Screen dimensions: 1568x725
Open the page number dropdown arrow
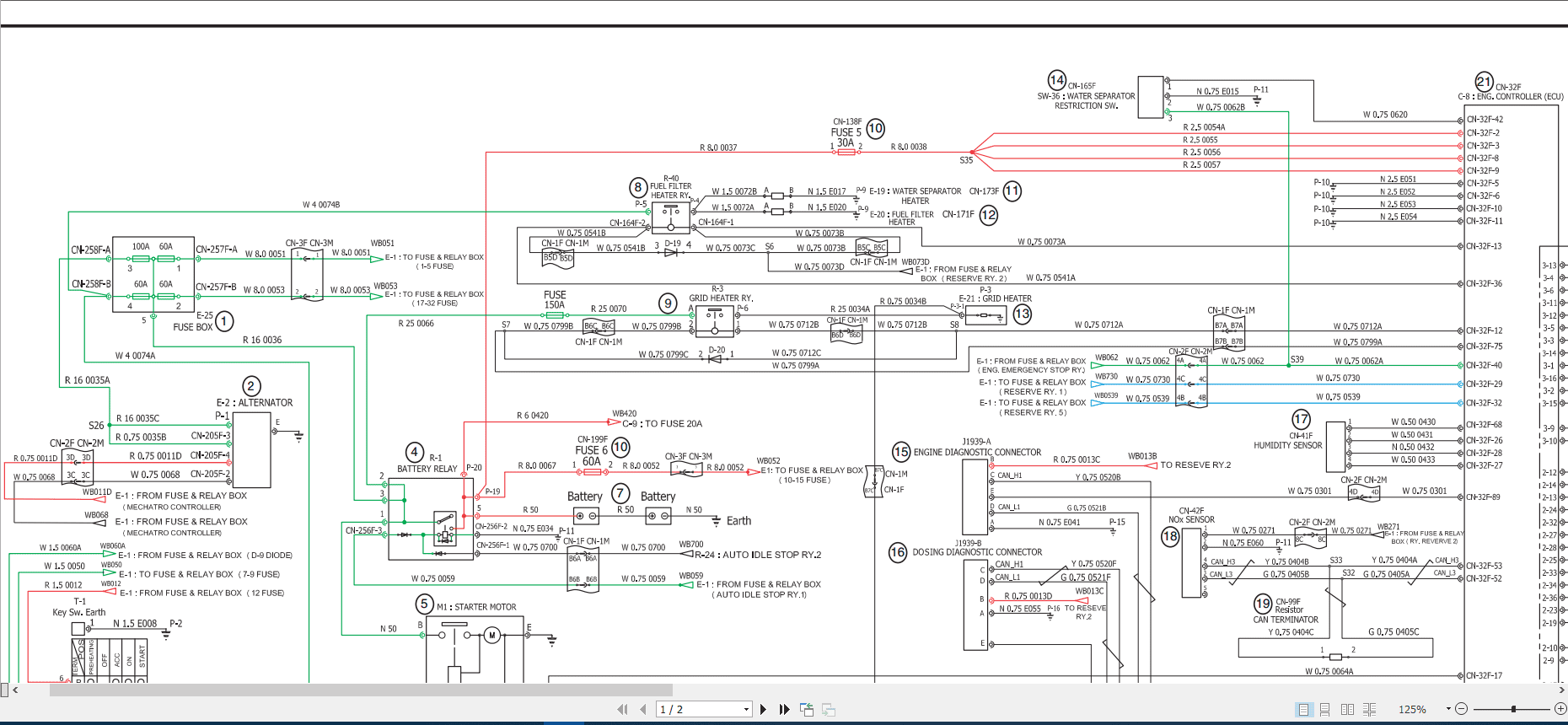[x=746, y=710]
